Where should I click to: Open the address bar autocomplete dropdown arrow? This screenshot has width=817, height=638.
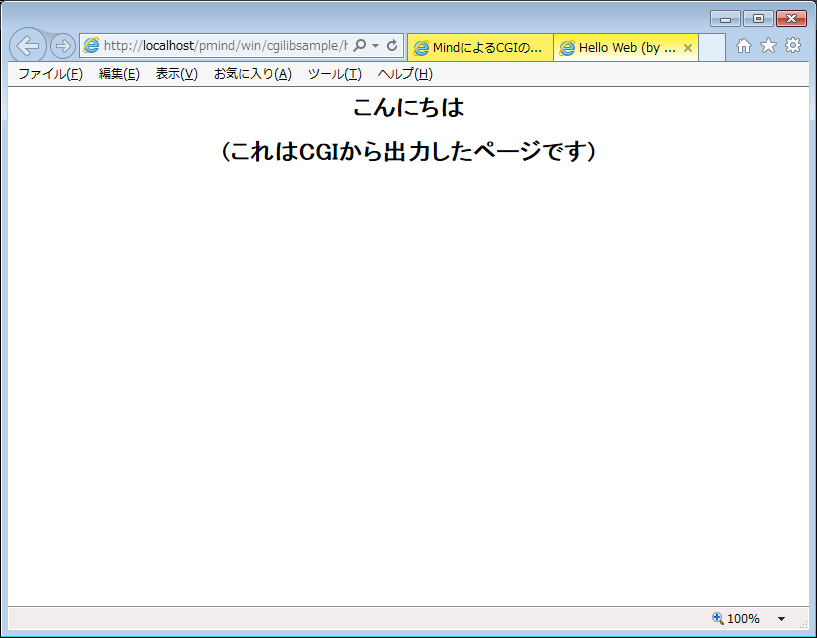[x=375, y=46]
